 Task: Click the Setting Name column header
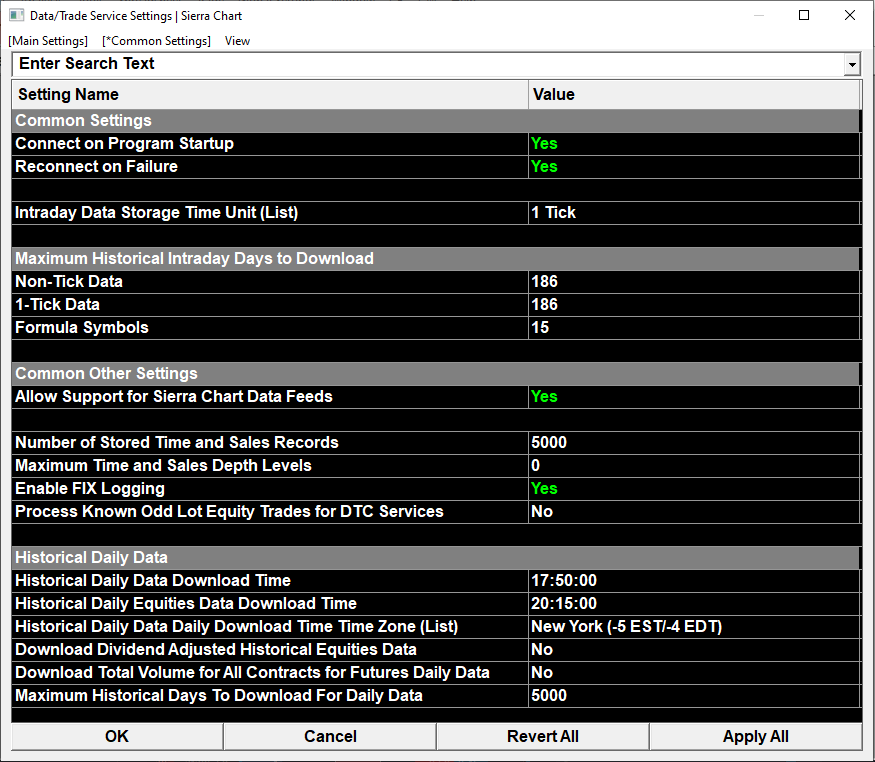pos(270,95)
